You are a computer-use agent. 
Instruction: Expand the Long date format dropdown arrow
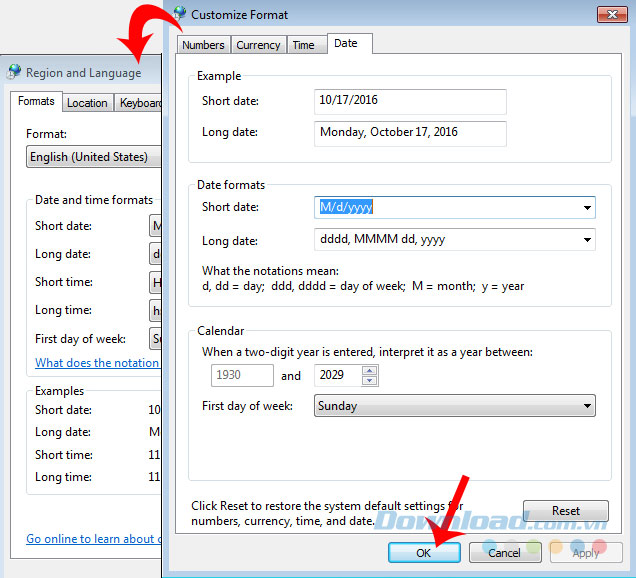pyautogui.click(x=587, y=239)
